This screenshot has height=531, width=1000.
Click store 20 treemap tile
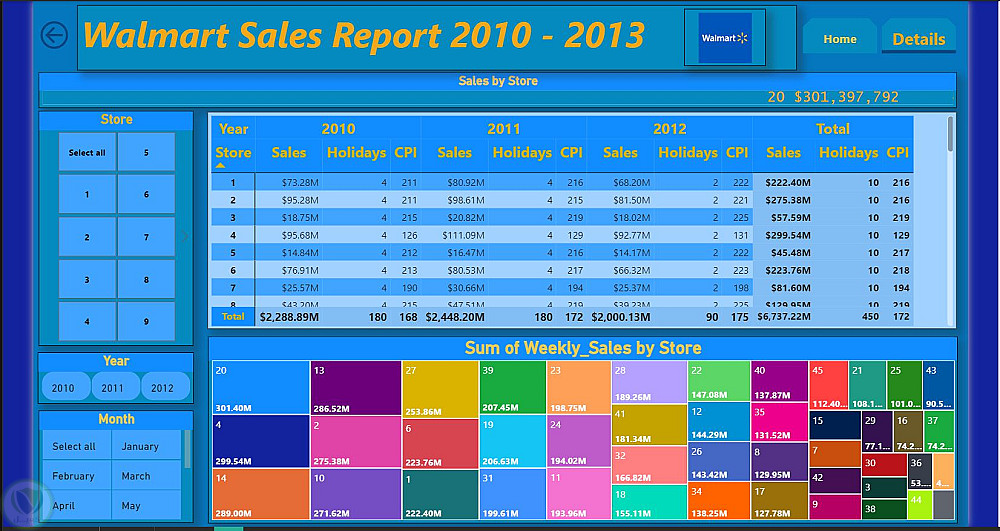[x=261, y=387]
